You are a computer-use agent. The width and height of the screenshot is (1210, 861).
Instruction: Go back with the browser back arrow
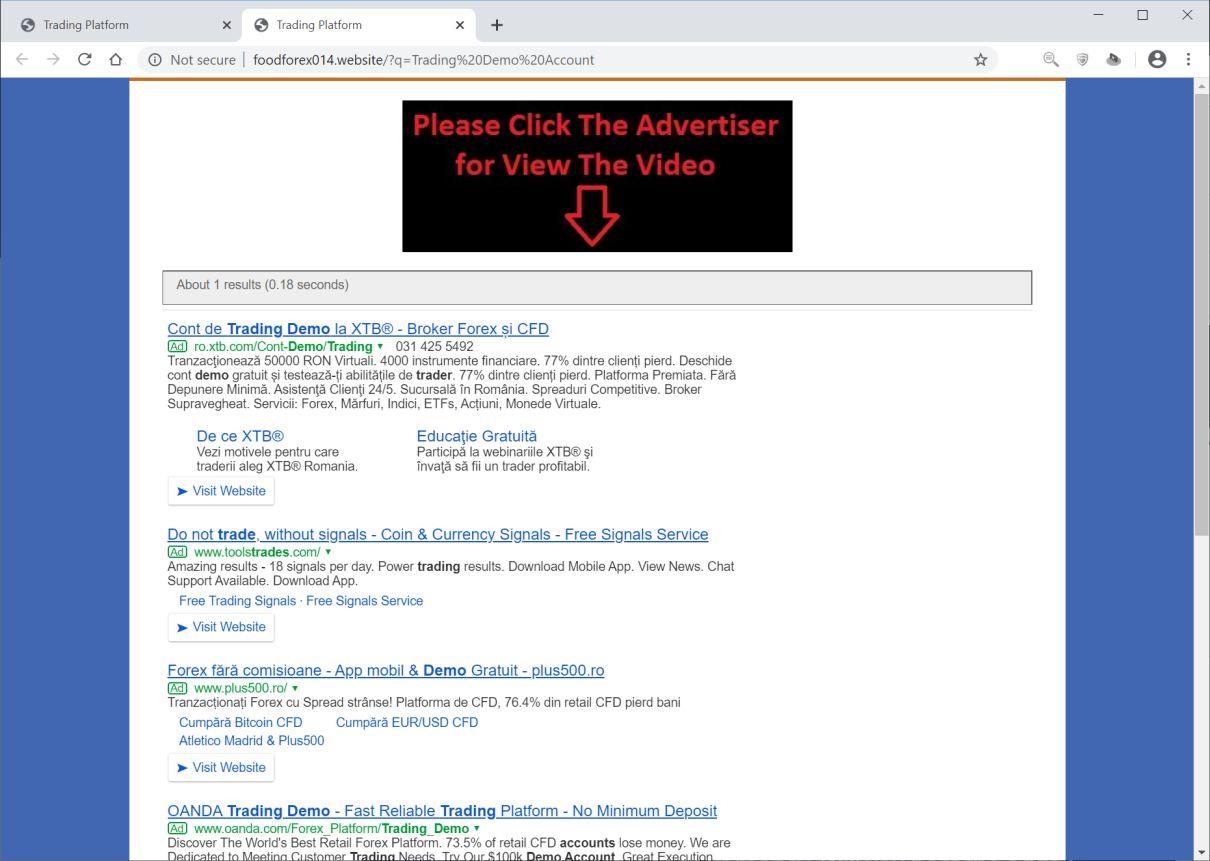click(x=22, y=59)
